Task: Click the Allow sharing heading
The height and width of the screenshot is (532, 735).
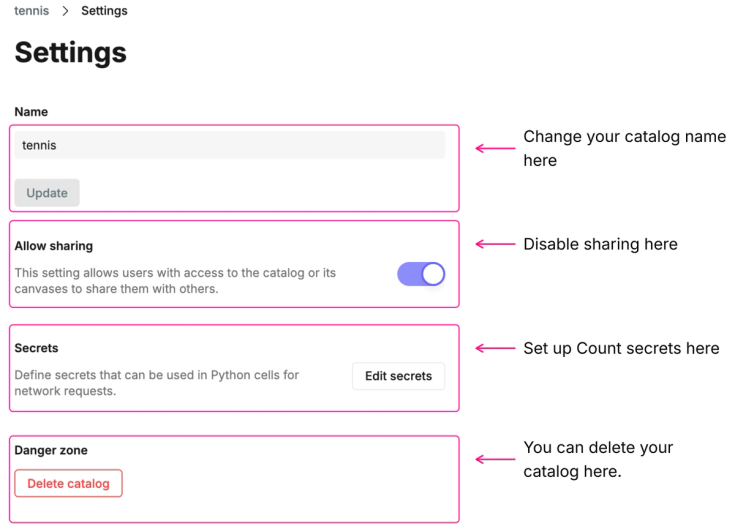Action: click(54, 245)
